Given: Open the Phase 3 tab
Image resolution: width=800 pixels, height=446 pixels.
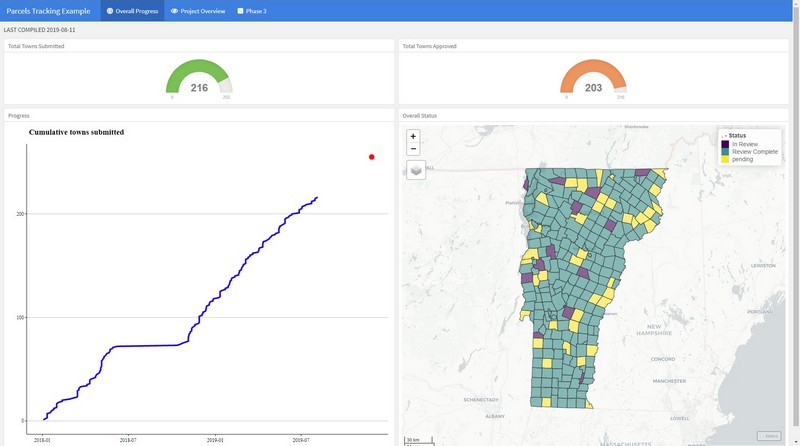Looking at the screenshot, I should coord(257,11).
